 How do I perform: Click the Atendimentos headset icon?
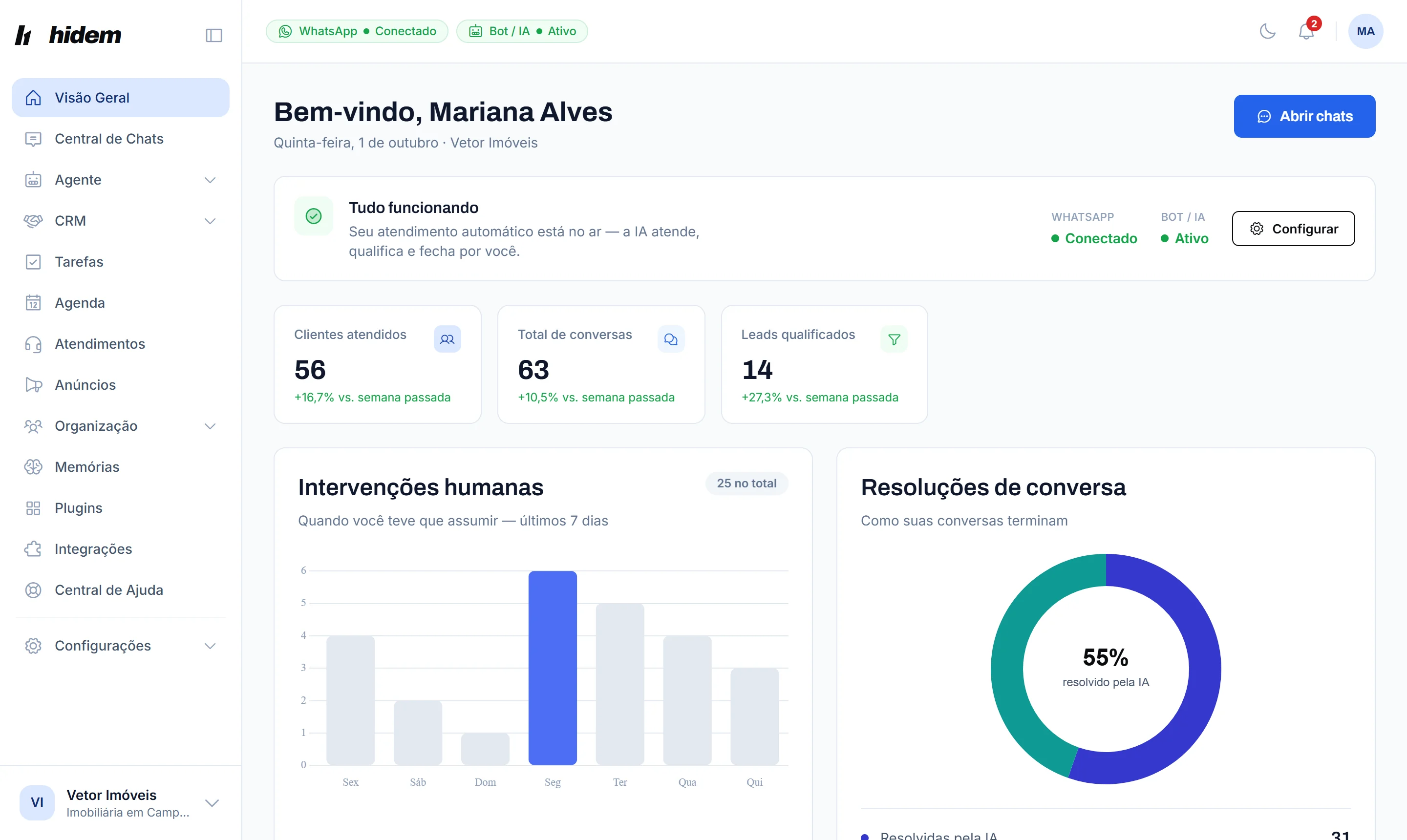click(x=33, y=344)
